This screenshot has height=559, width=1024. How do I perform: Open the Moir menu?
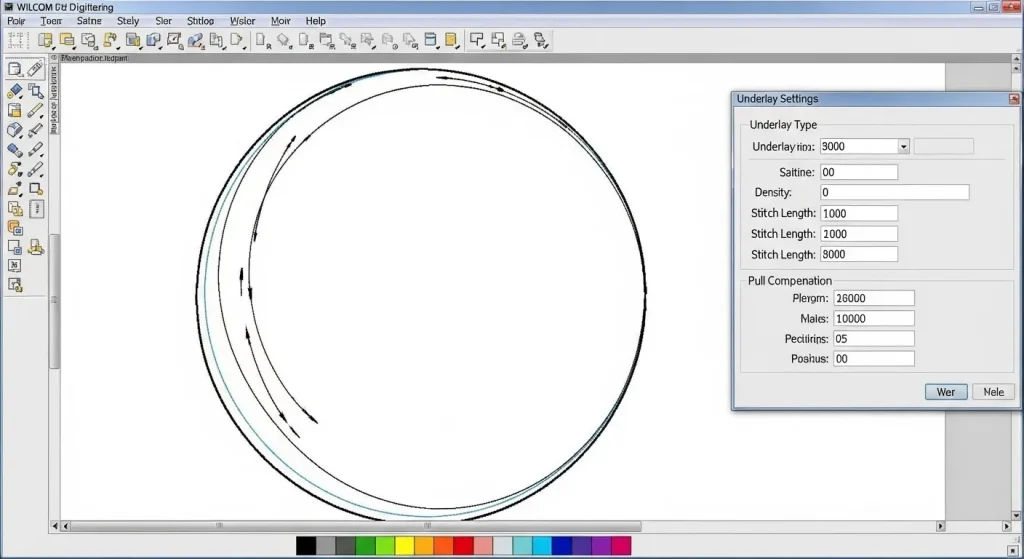pyautogui.click(x=281, y=21)
